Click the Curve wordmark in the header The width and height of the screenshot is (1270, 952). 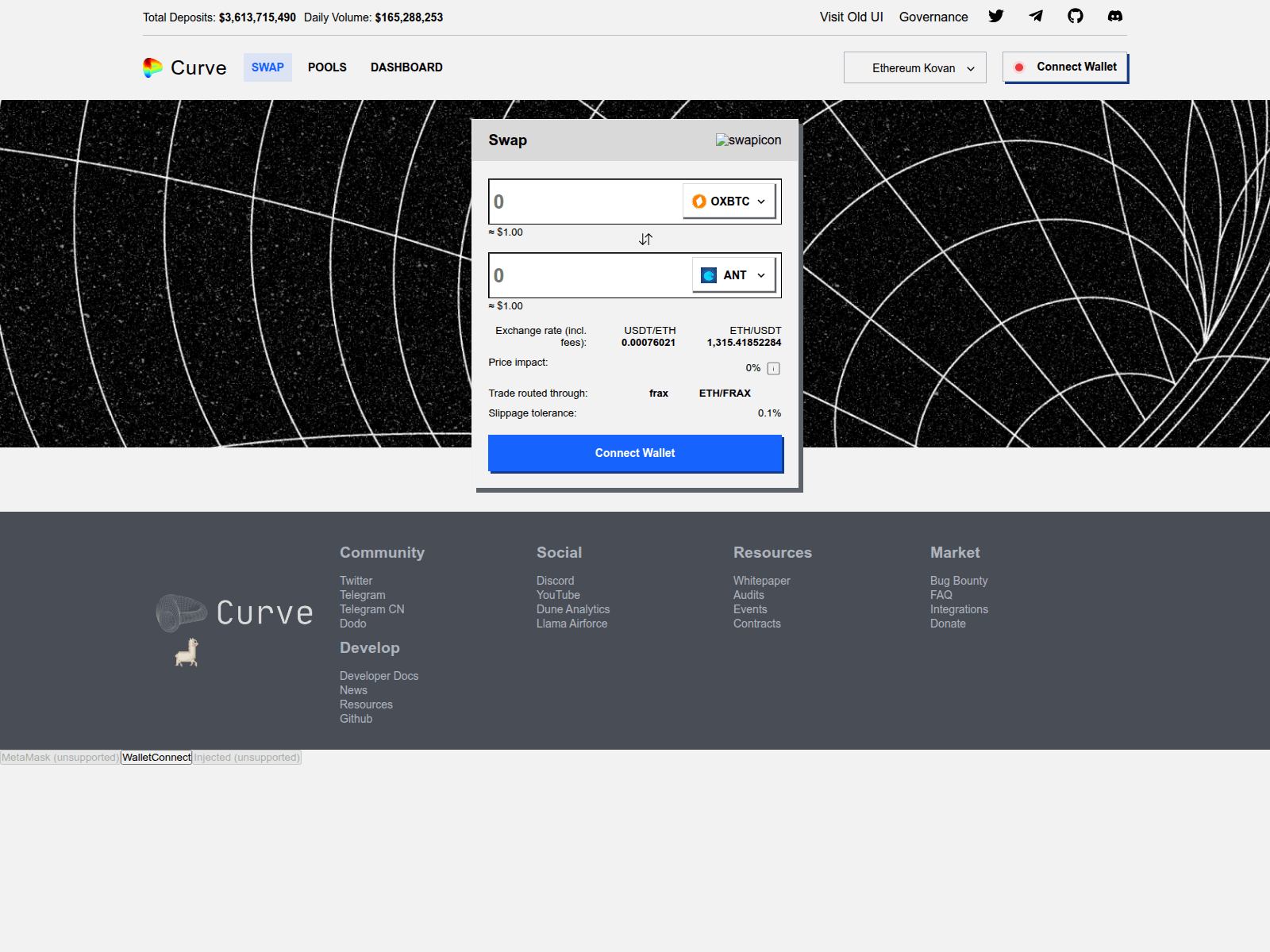pyautogui.click(x=198, y=68)
